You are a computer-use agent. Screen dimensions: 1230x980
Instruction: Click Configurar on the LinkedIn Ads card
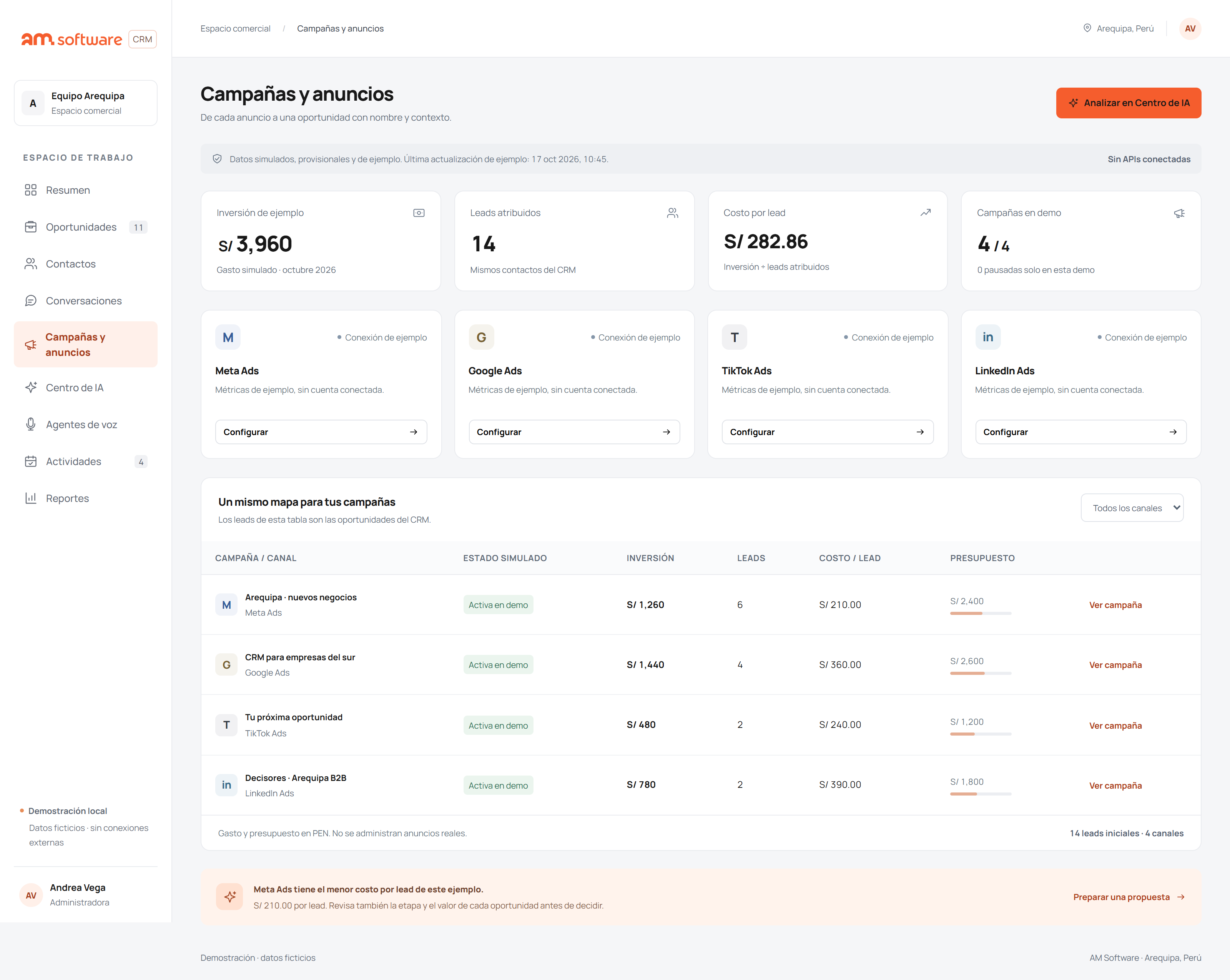coord(1080,432)
